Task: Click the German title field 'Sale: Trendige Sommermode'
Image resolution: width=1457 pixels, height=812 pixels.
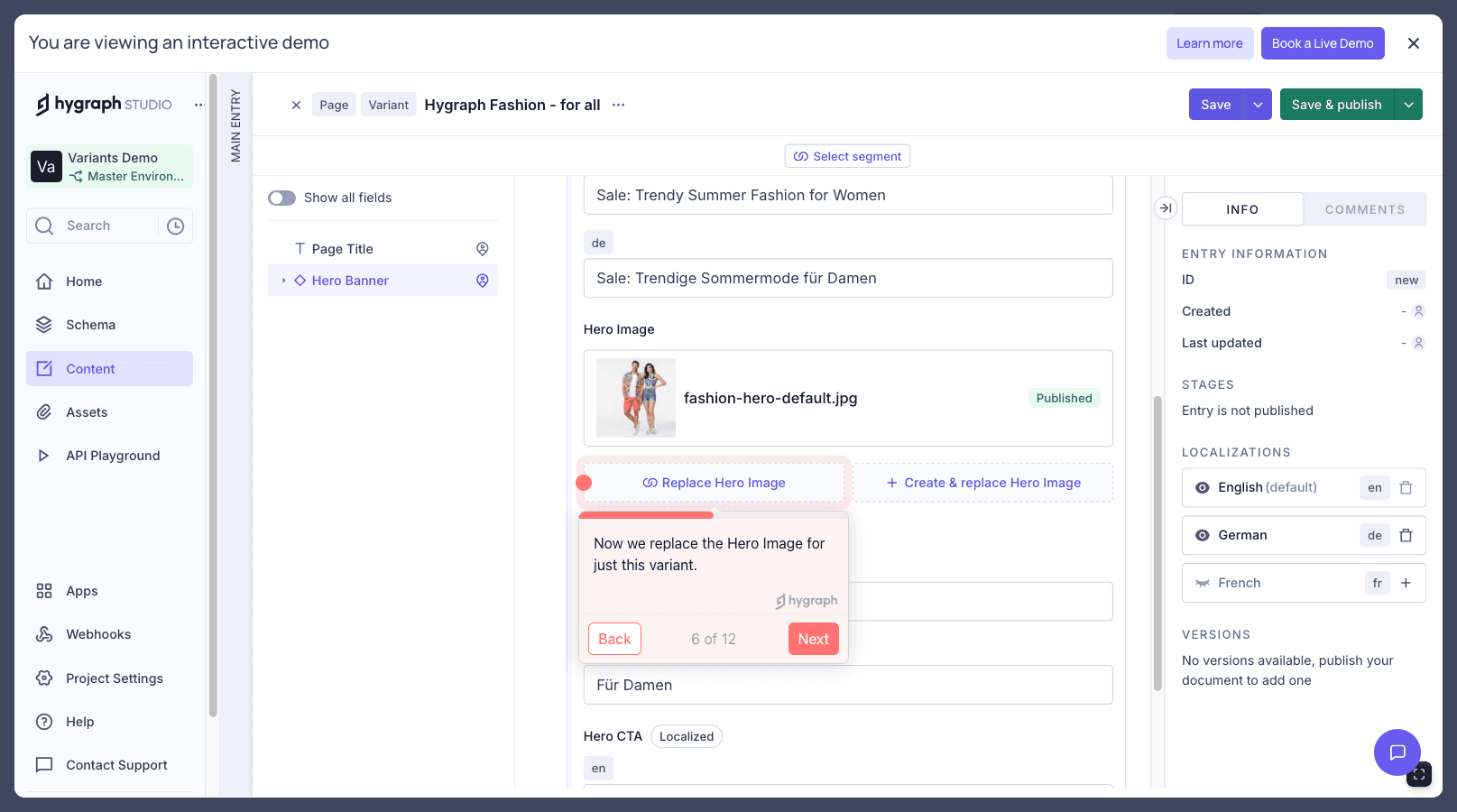Action: click(848, 278)
